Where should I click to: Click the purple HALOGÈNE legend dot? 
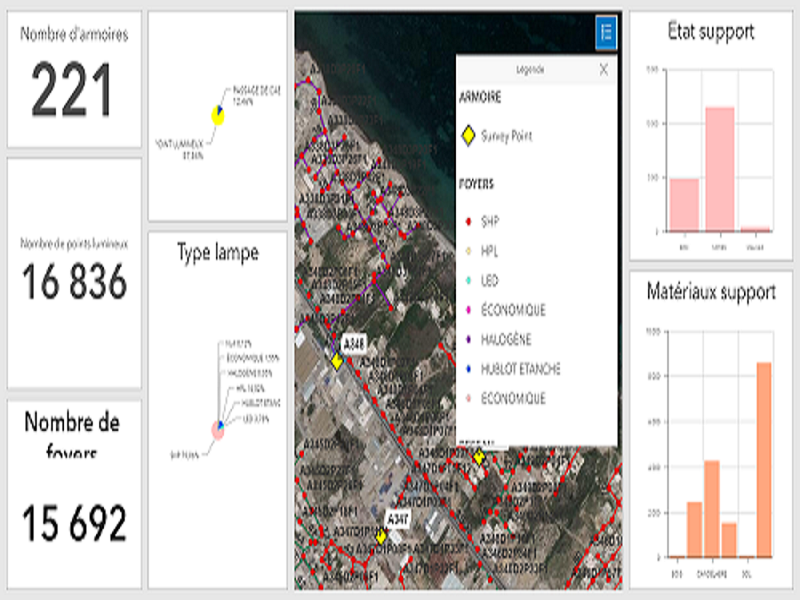pyautogui.click(x=467, y=340)
